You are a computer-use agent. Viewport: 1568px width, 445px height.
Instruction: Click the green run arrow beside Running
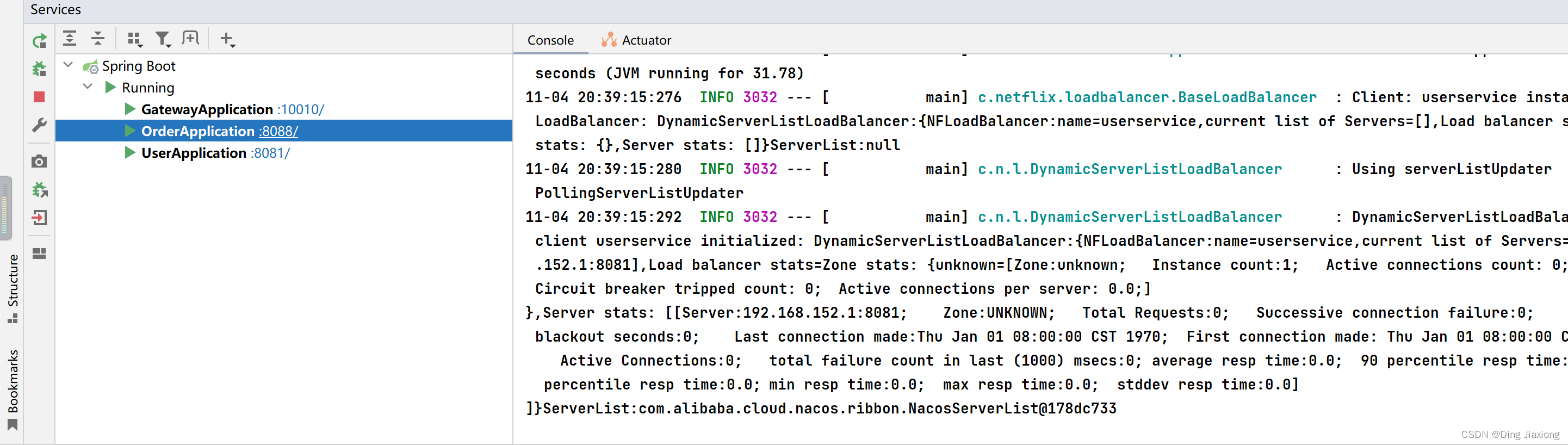(x=110, y=88)
